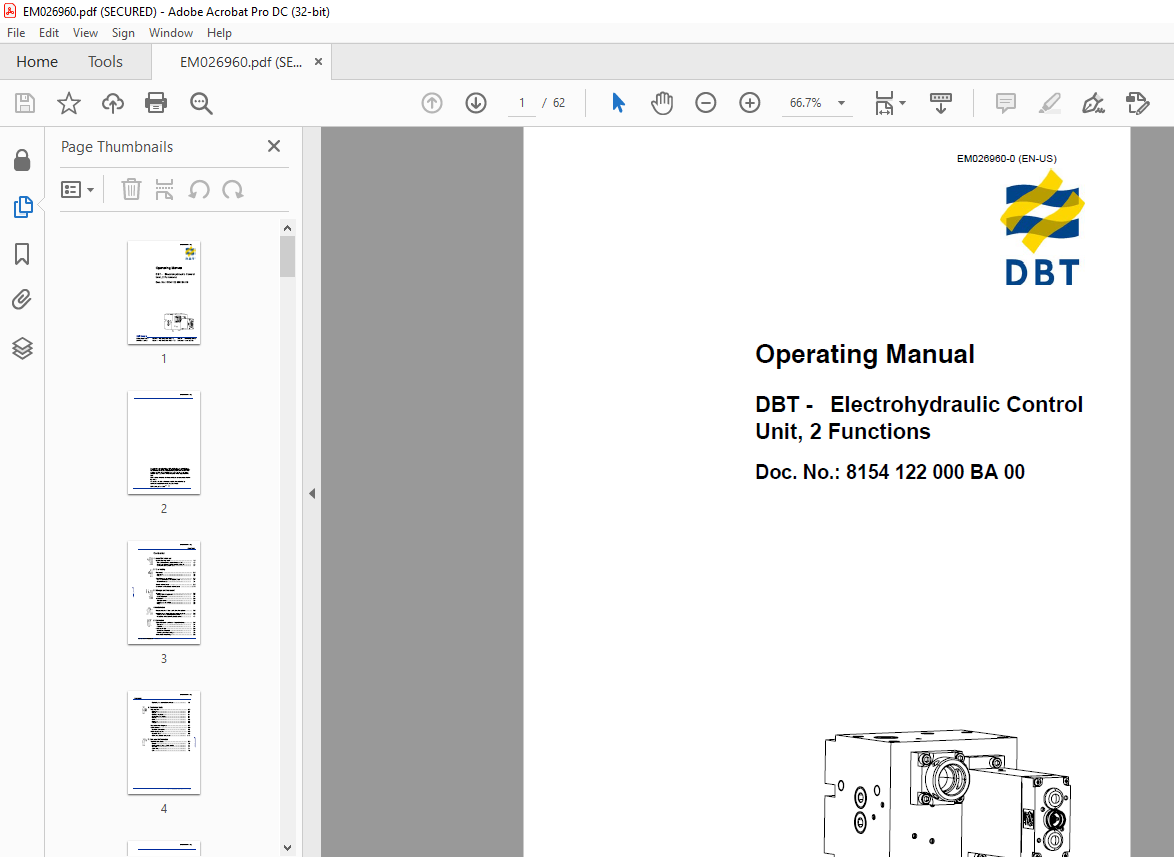Toggle the Page Thumbnails panel button
1174x857 pixels.
coord(22,207)
